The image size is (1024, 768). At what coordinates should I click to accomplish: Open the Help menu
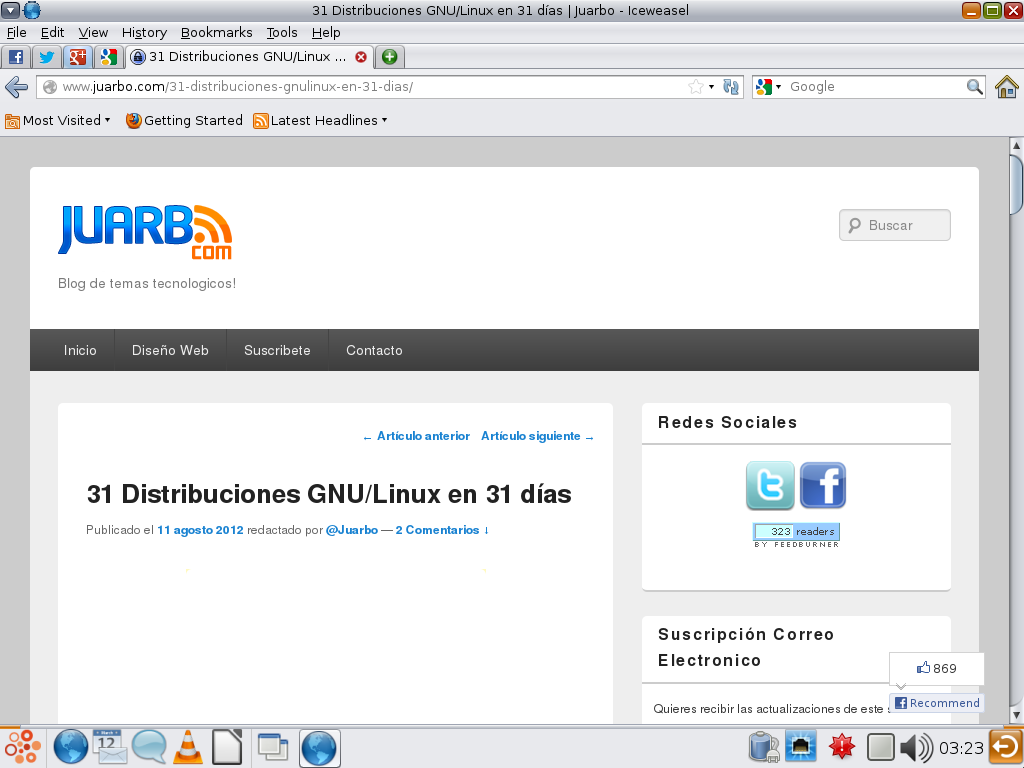[326, 33]
